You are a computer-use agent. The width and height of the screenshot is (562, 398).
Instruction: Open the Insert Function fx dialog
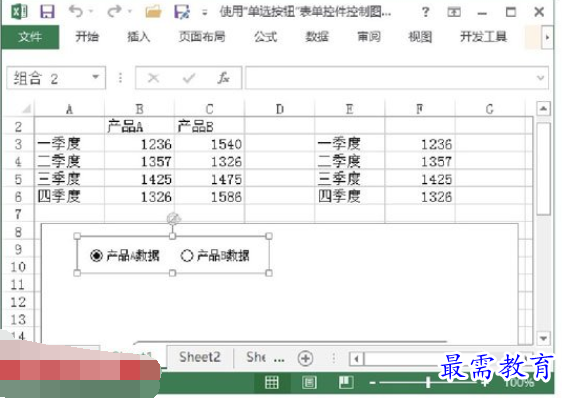point(224,77)
